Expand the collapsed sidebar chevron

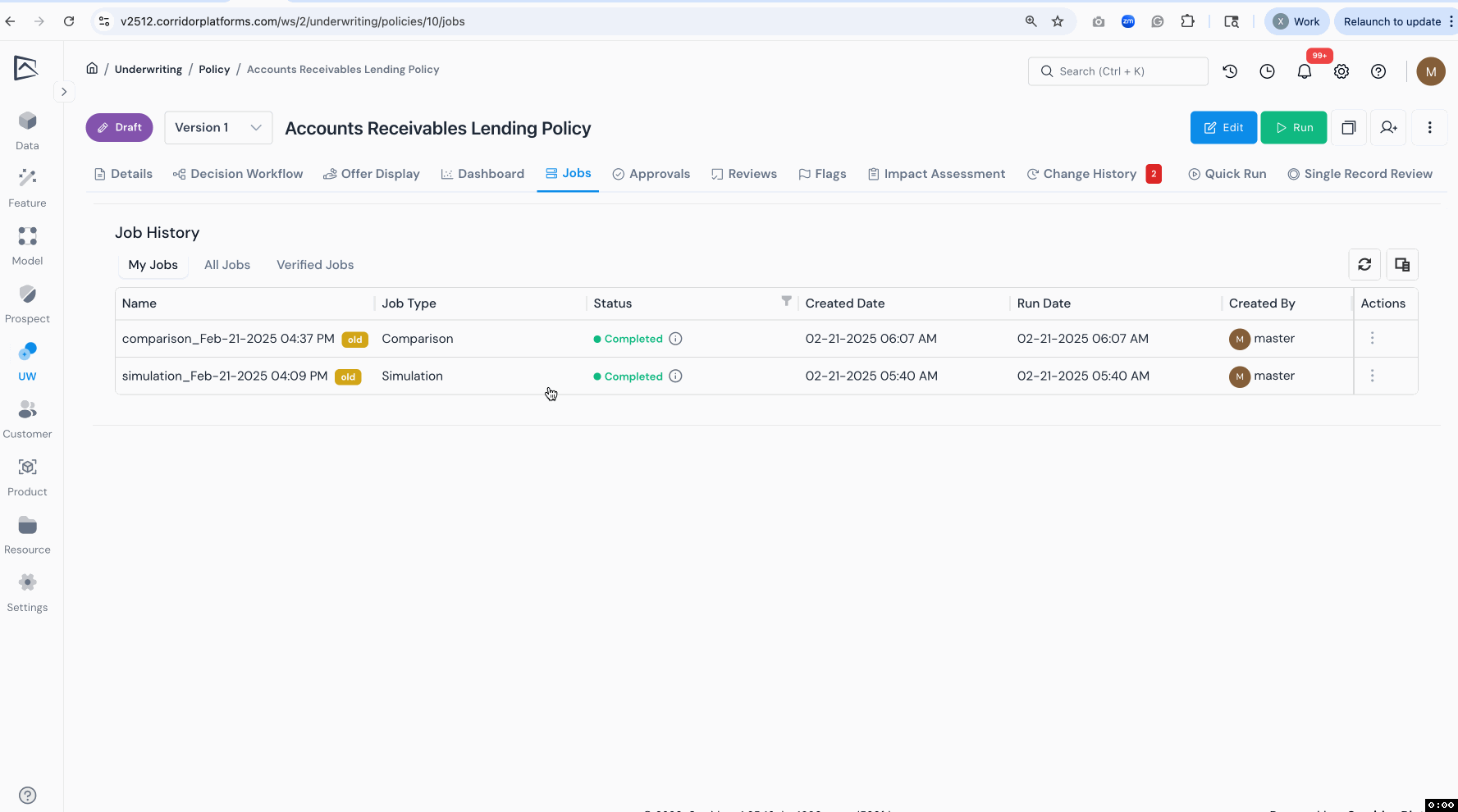(64, 92)
